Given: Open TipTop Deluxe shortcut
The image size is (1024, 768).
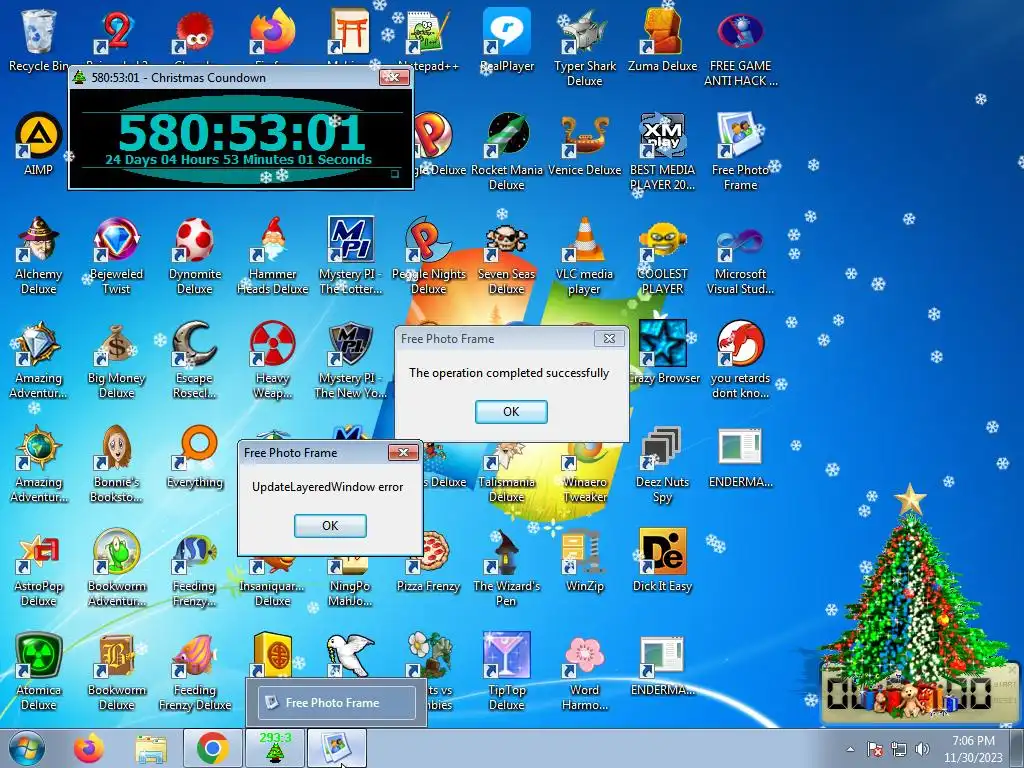Looking at the screenshot, I should [507, 671].
